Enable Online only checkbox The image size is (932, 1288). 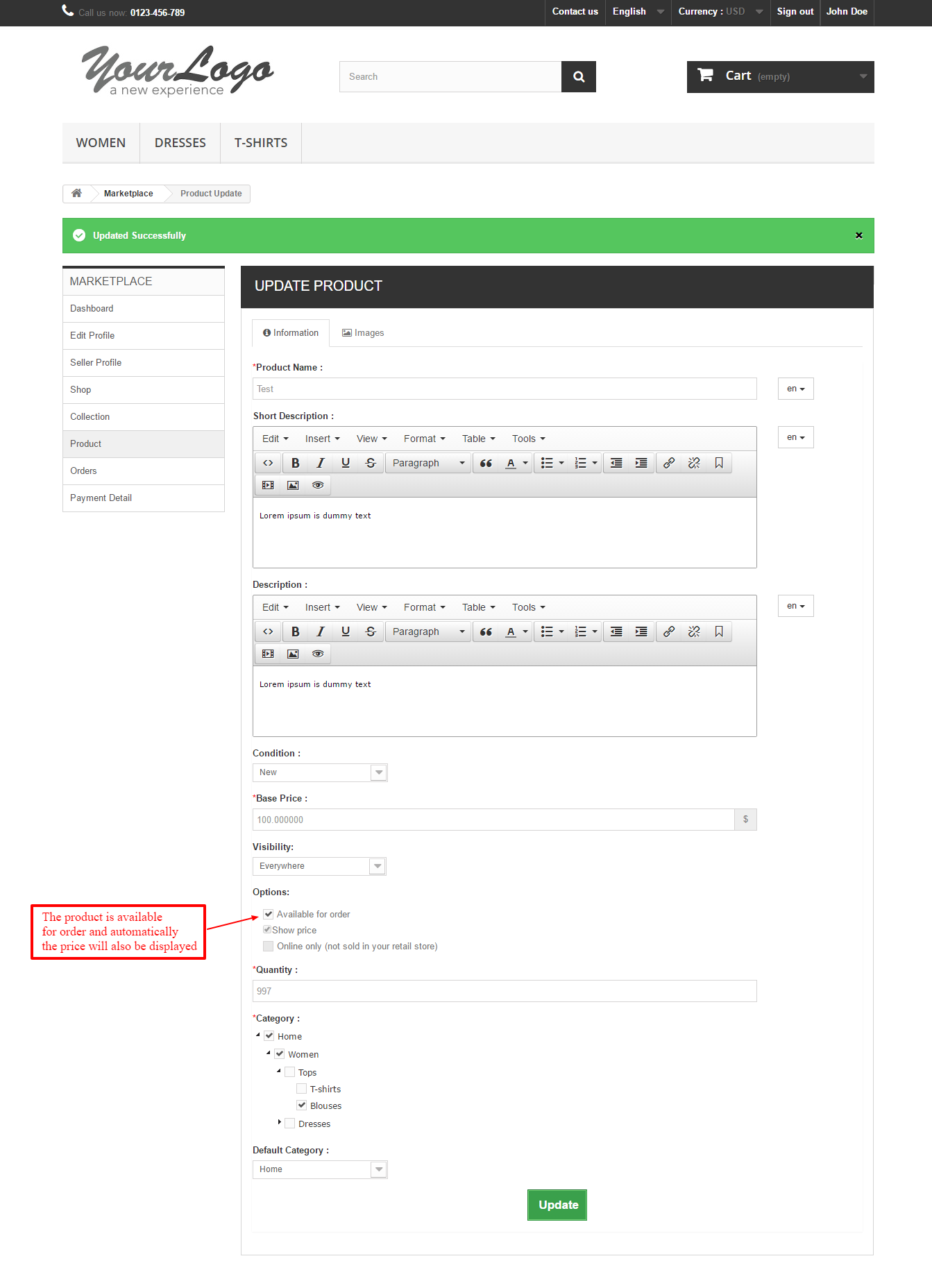(x=269, y=946)
